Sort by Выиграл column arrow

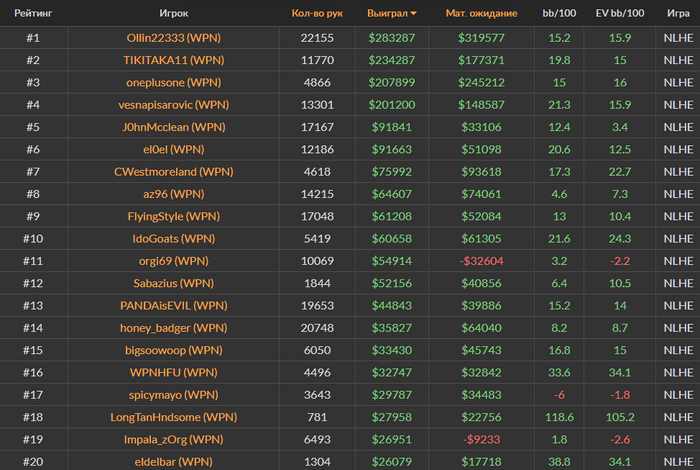(414, 13)
